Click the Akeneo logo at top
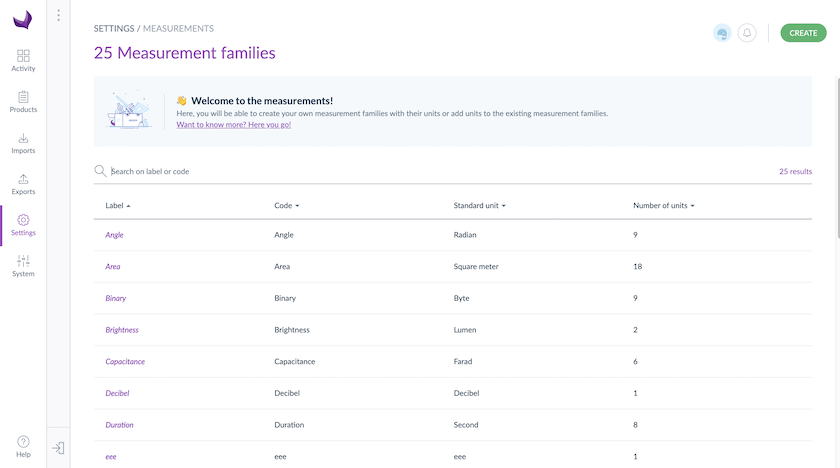The height and width of the screenshot is (468, 840). [x=22, y=20]
